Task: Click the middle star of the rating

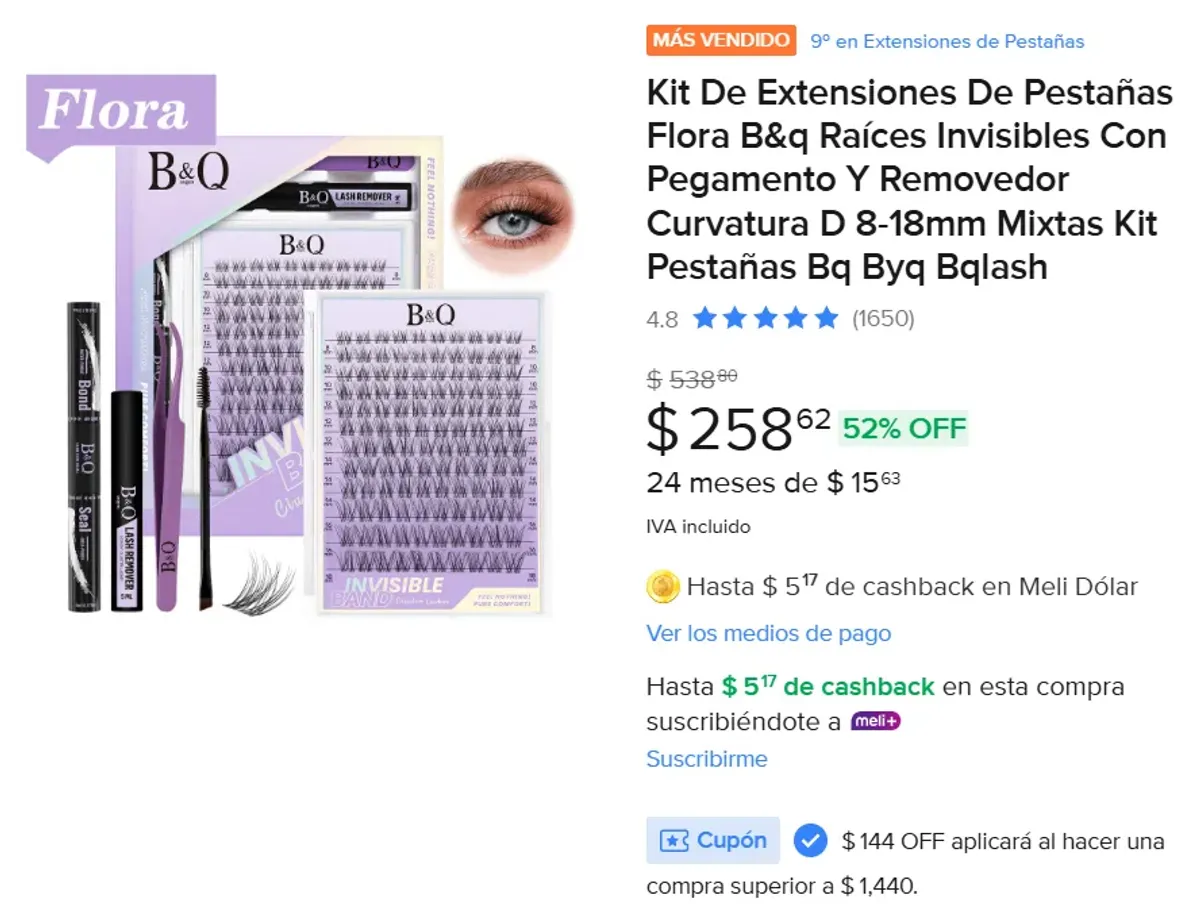Action: click(x=764, y=318)
